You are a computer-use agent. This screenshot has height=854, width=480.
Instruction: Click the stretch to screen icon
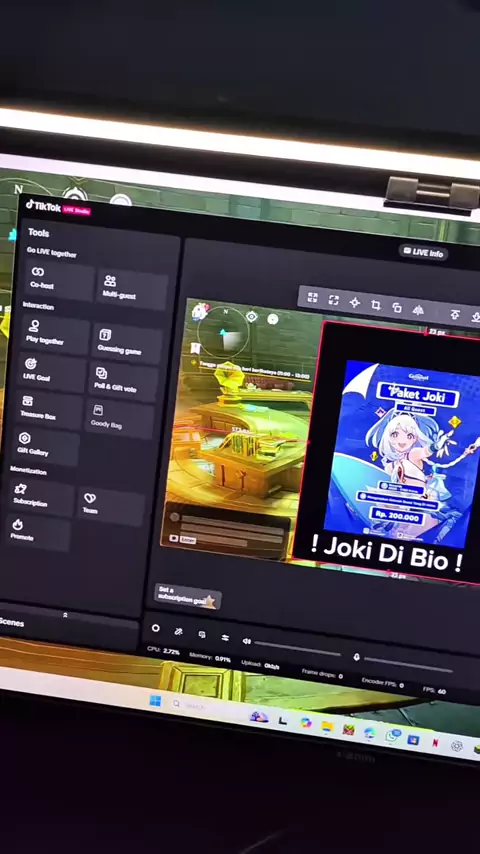tap(333, 300)
